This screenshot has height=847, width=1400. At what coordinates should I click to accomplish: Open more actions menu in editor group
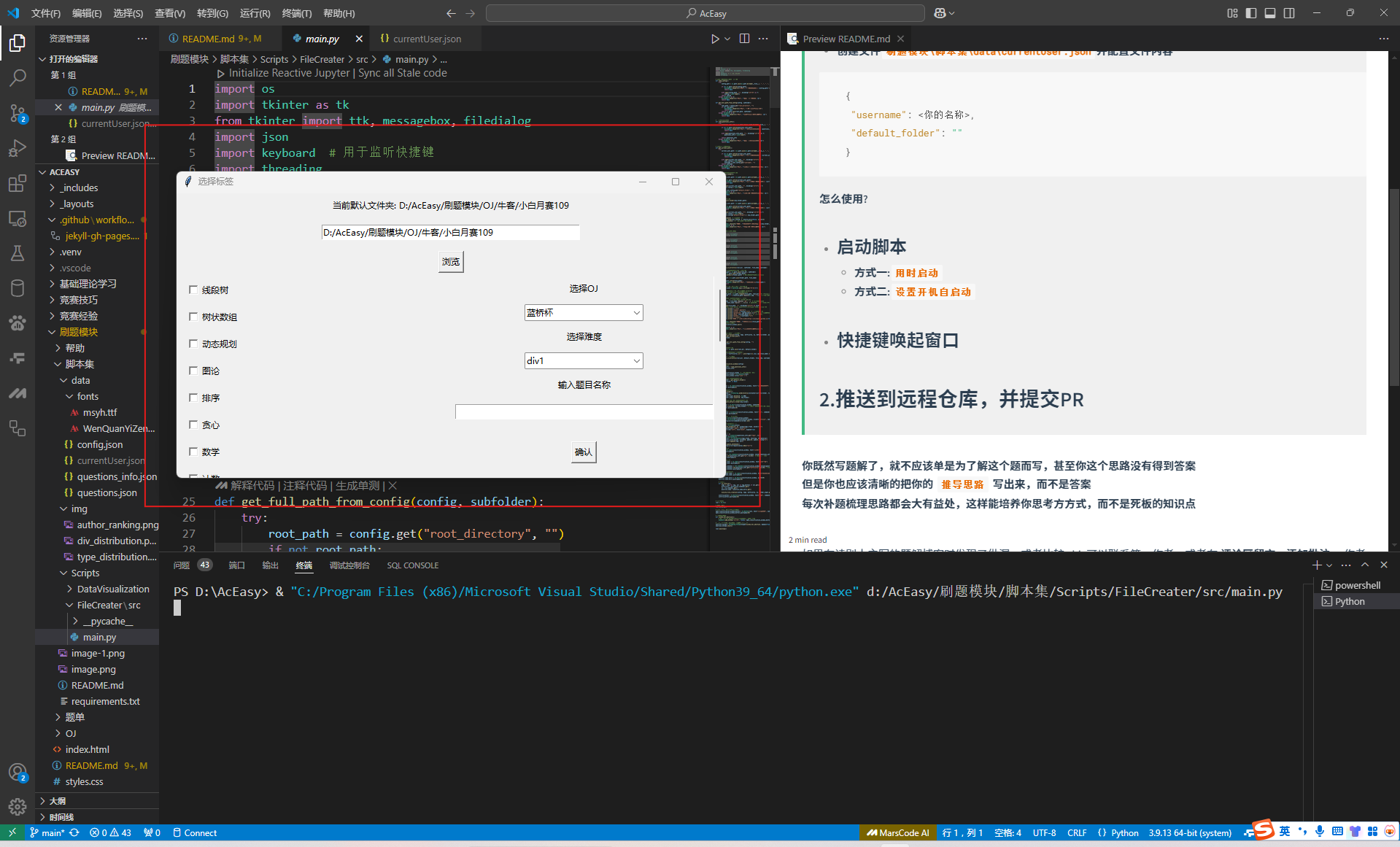pos(763,39)
